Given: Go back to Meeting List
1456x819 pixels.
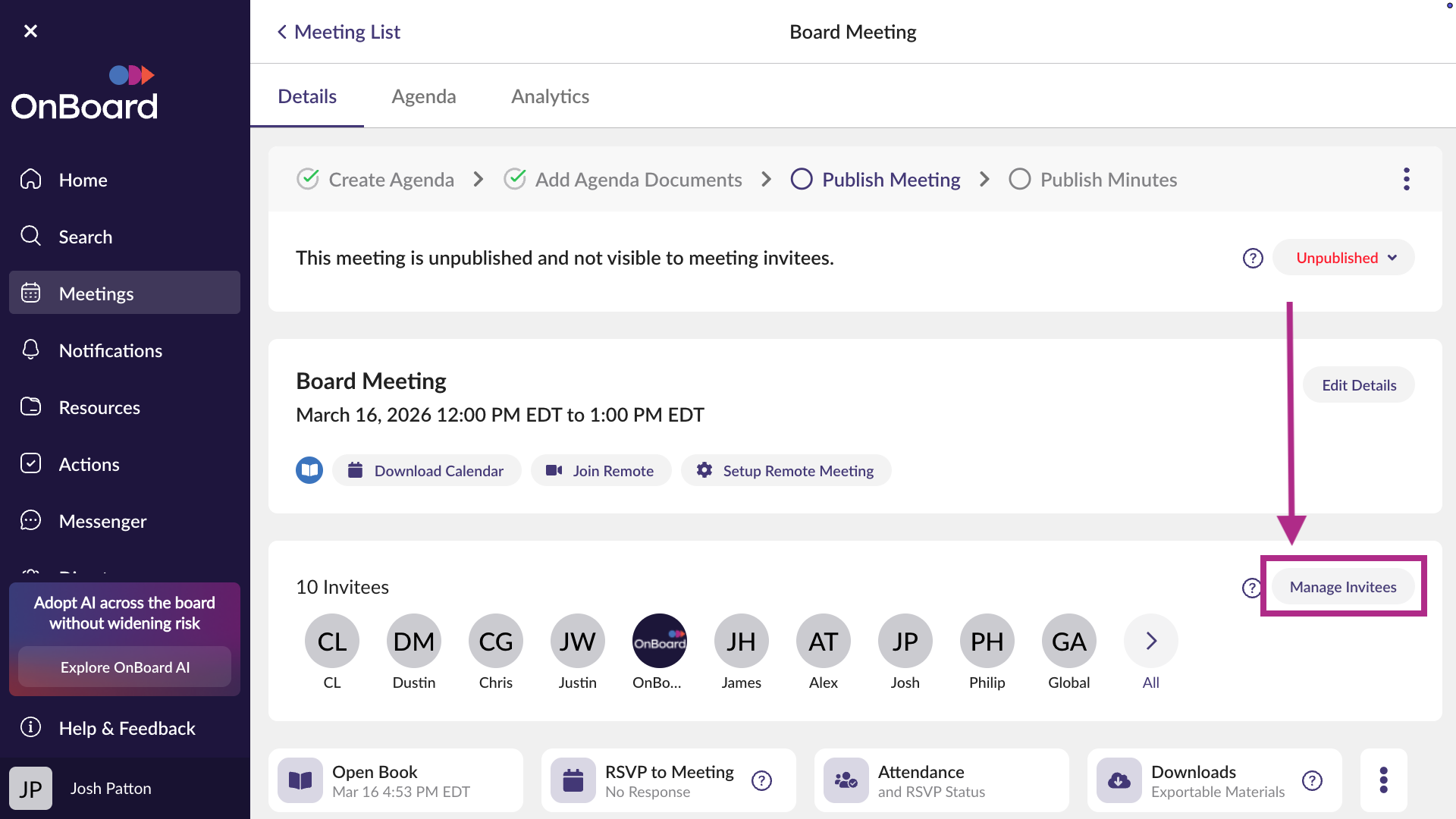Looking at the screenshot, I should point(338,32).
